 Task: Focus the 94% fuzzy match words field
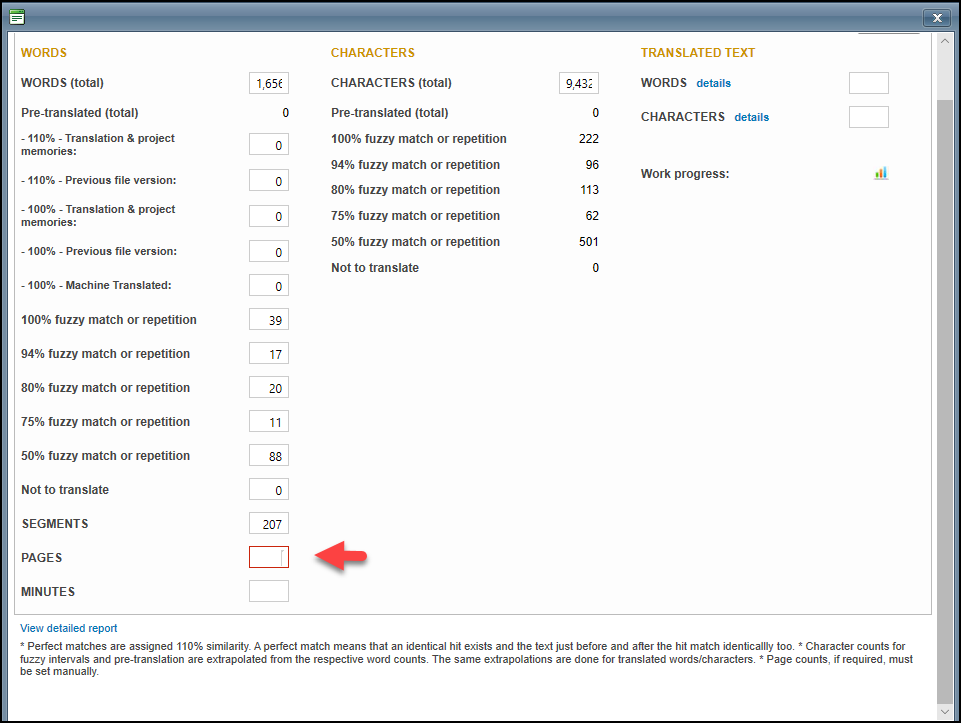point(269,354)
